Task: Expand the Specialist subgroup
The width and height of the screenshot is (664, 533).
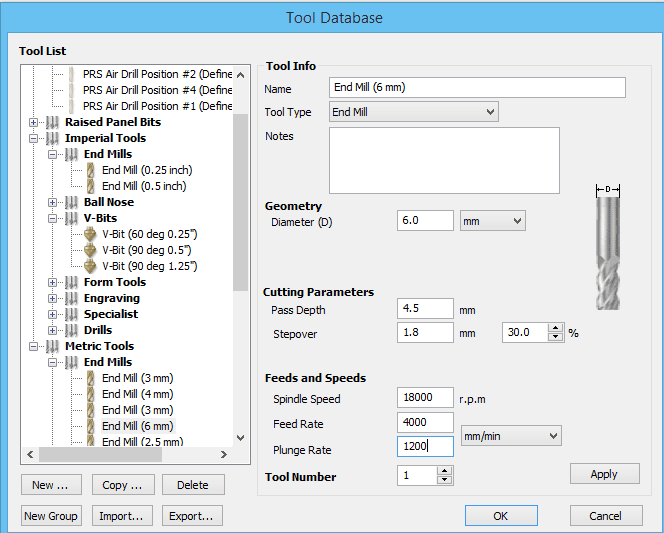Action: [x=52, y=314]
